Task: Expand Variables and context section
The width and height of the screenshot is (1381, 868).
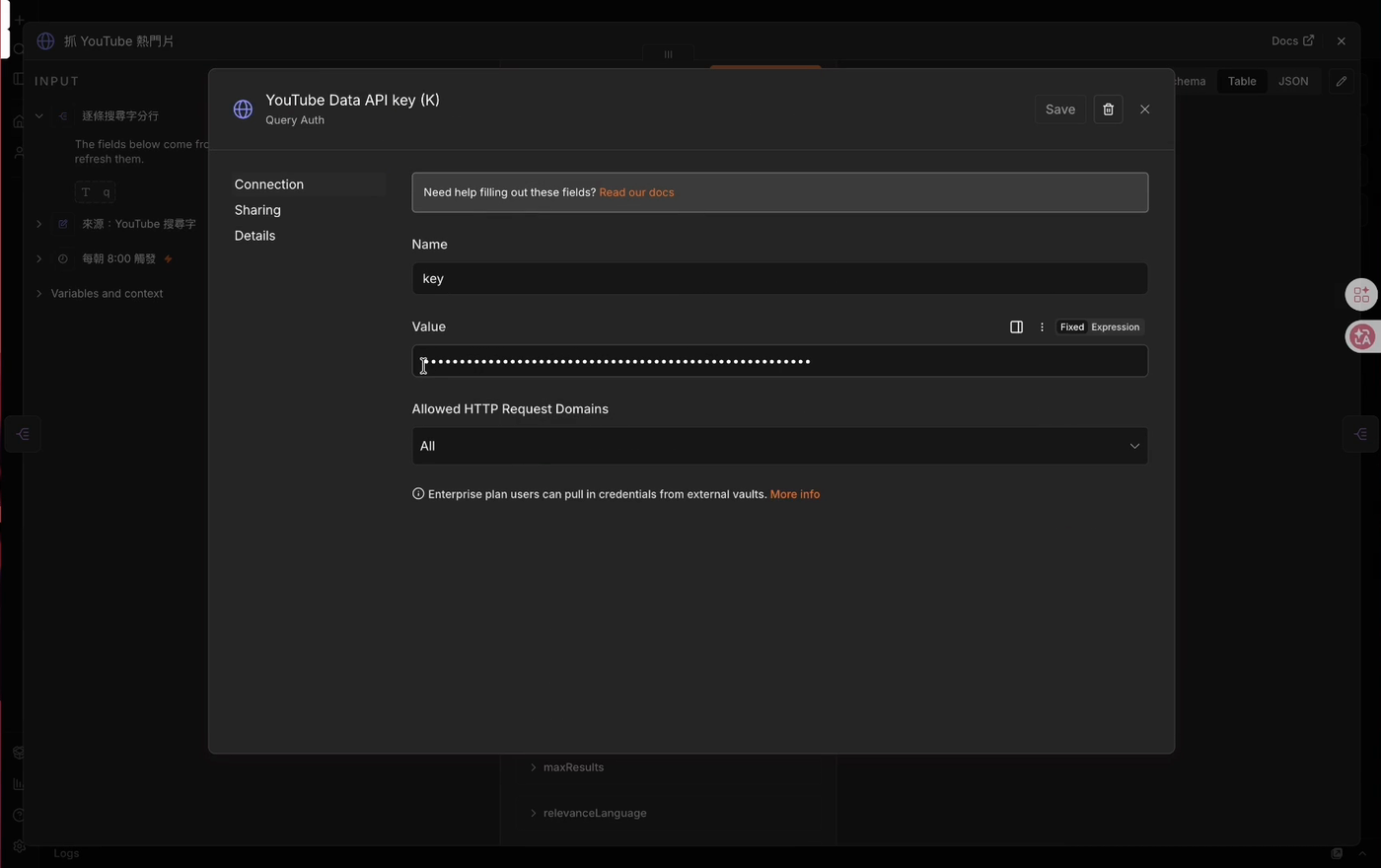Action: (38, 293)
